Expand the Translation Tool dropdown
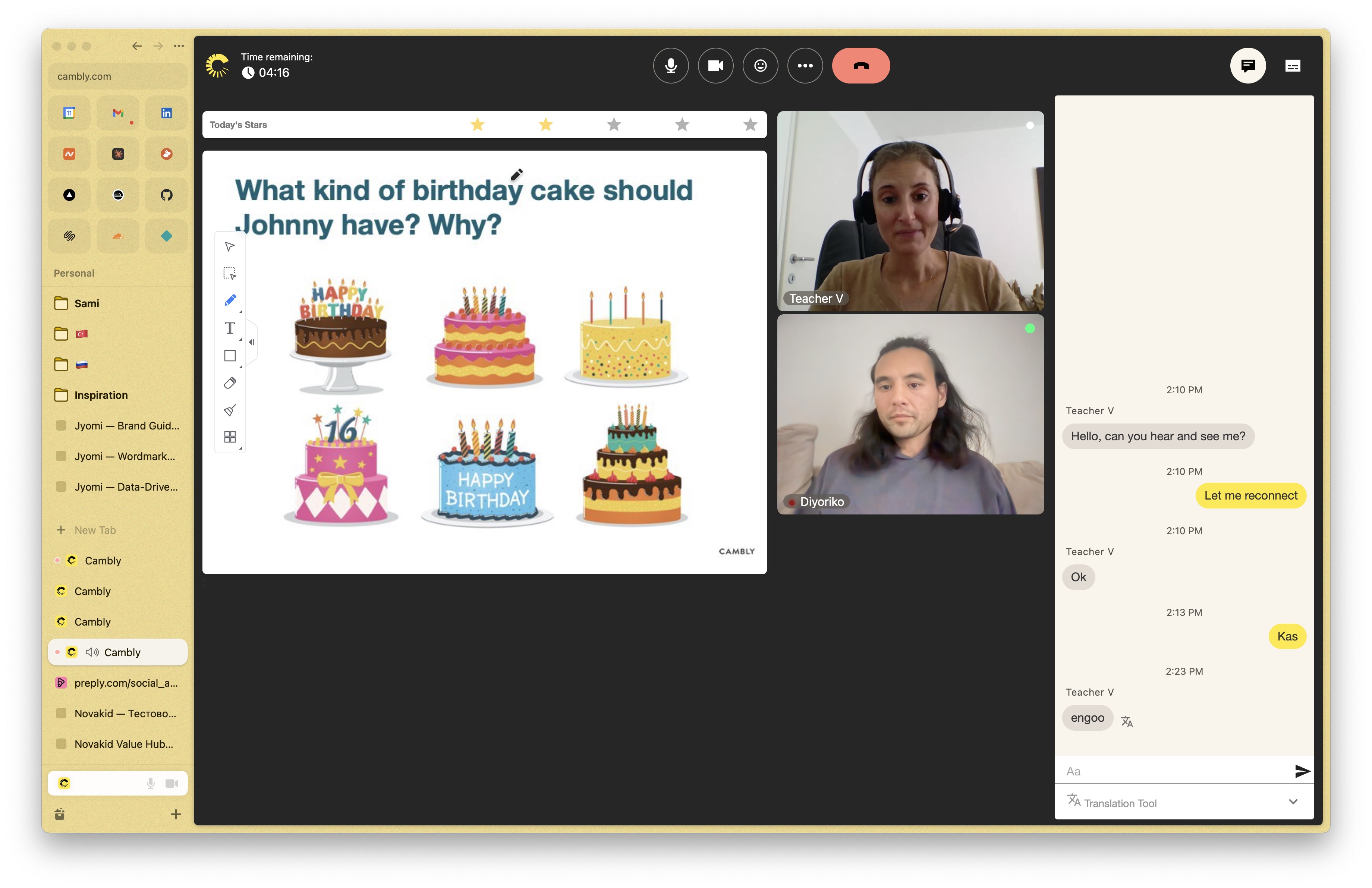 1293,802
